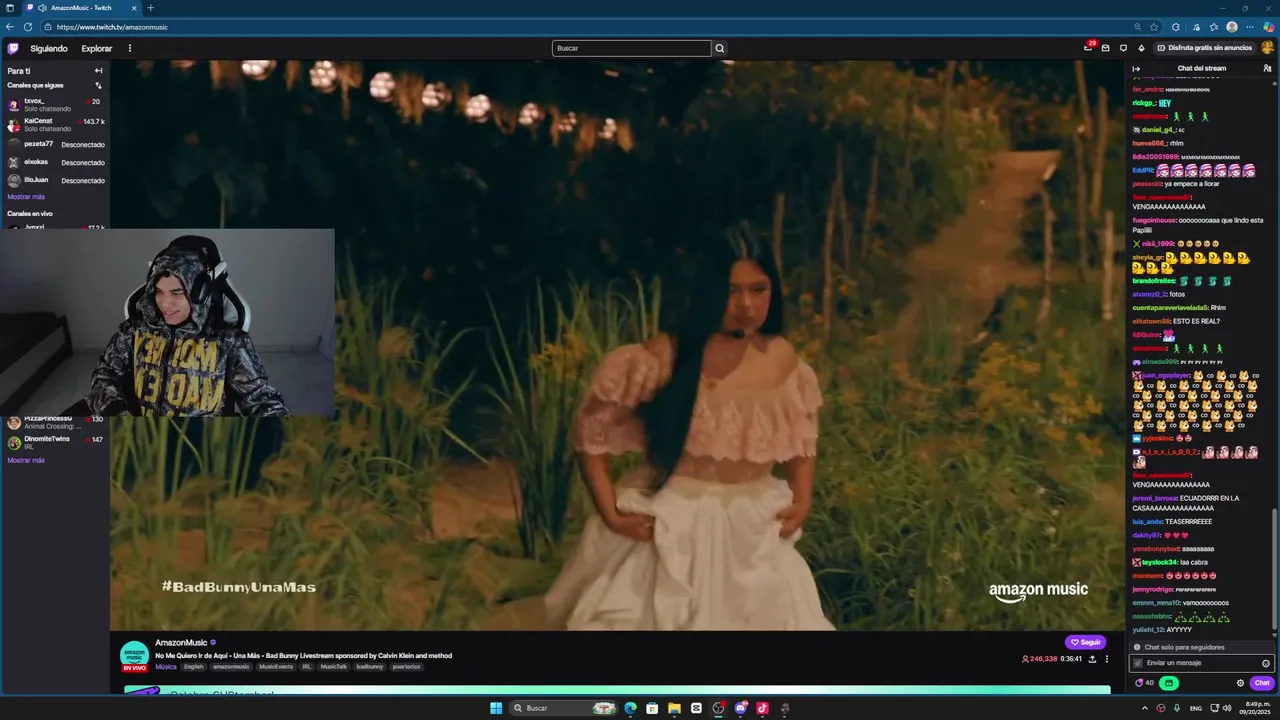Click the green chat reward icon
This screenshot has width=1280, height=720.
click(1169, 683)
